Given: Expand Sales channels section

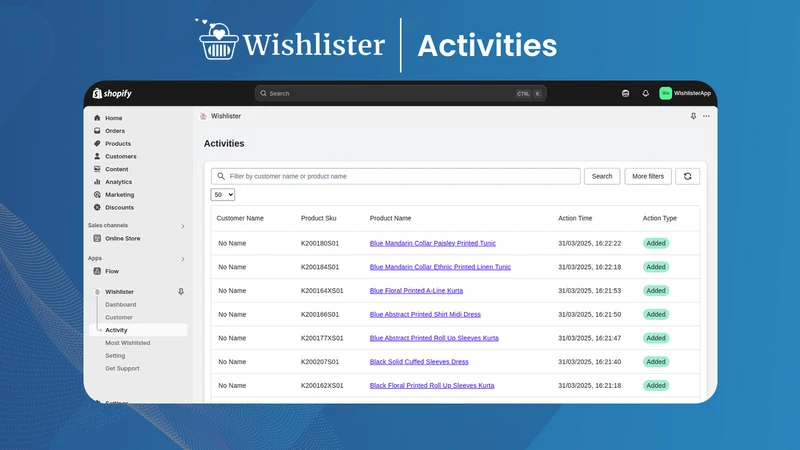Looking at the screenshot, I should click(x=183, y=226).
